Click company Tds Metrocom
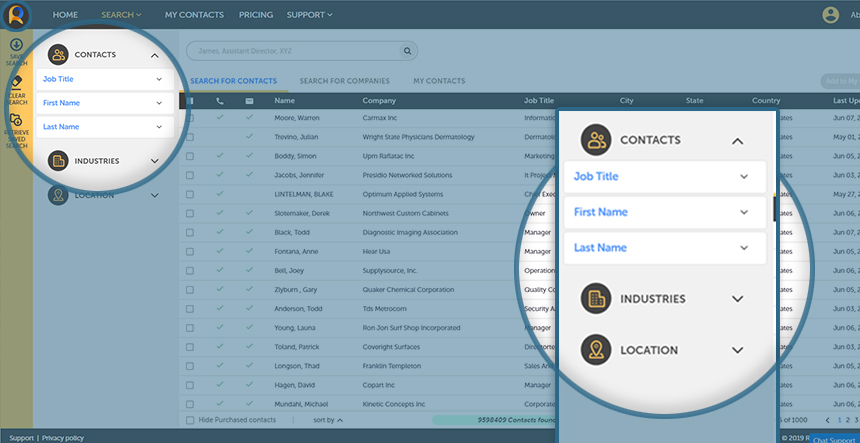The image size is (860, 443). point(384,309)
